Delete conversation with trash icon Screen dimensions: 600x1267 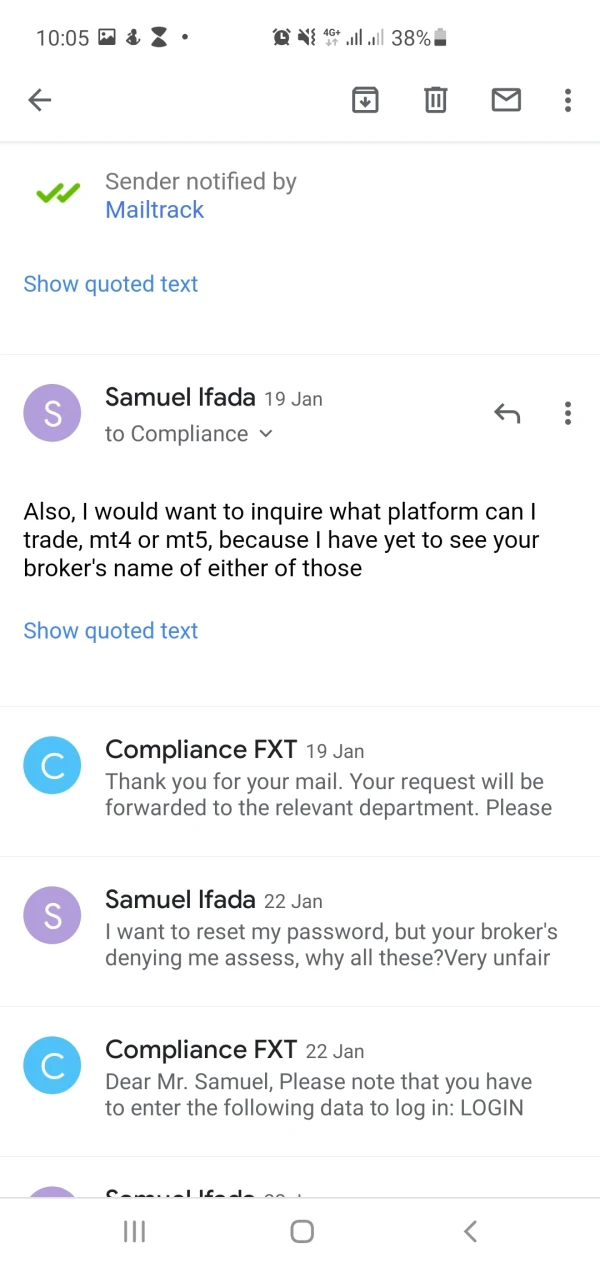[435, 100]
